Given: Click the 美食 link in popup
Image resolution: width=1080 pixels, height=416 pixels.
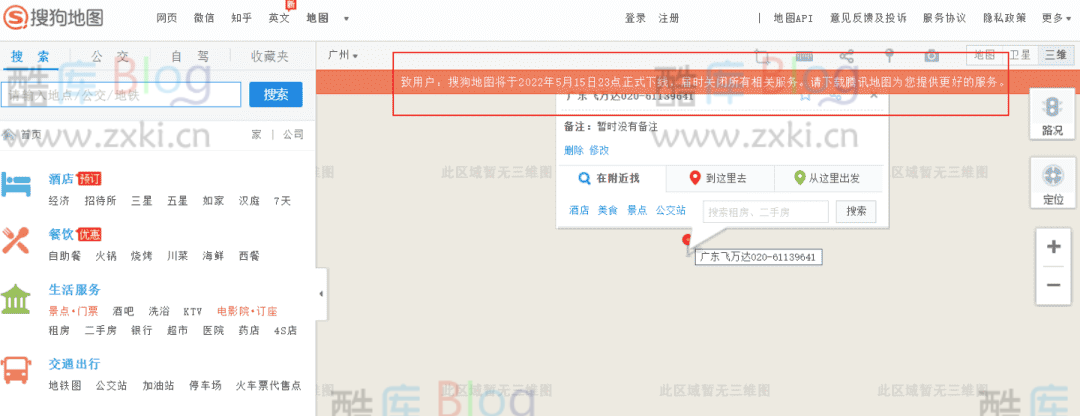Looking at the screenshot, I should [x=608, y=211].
